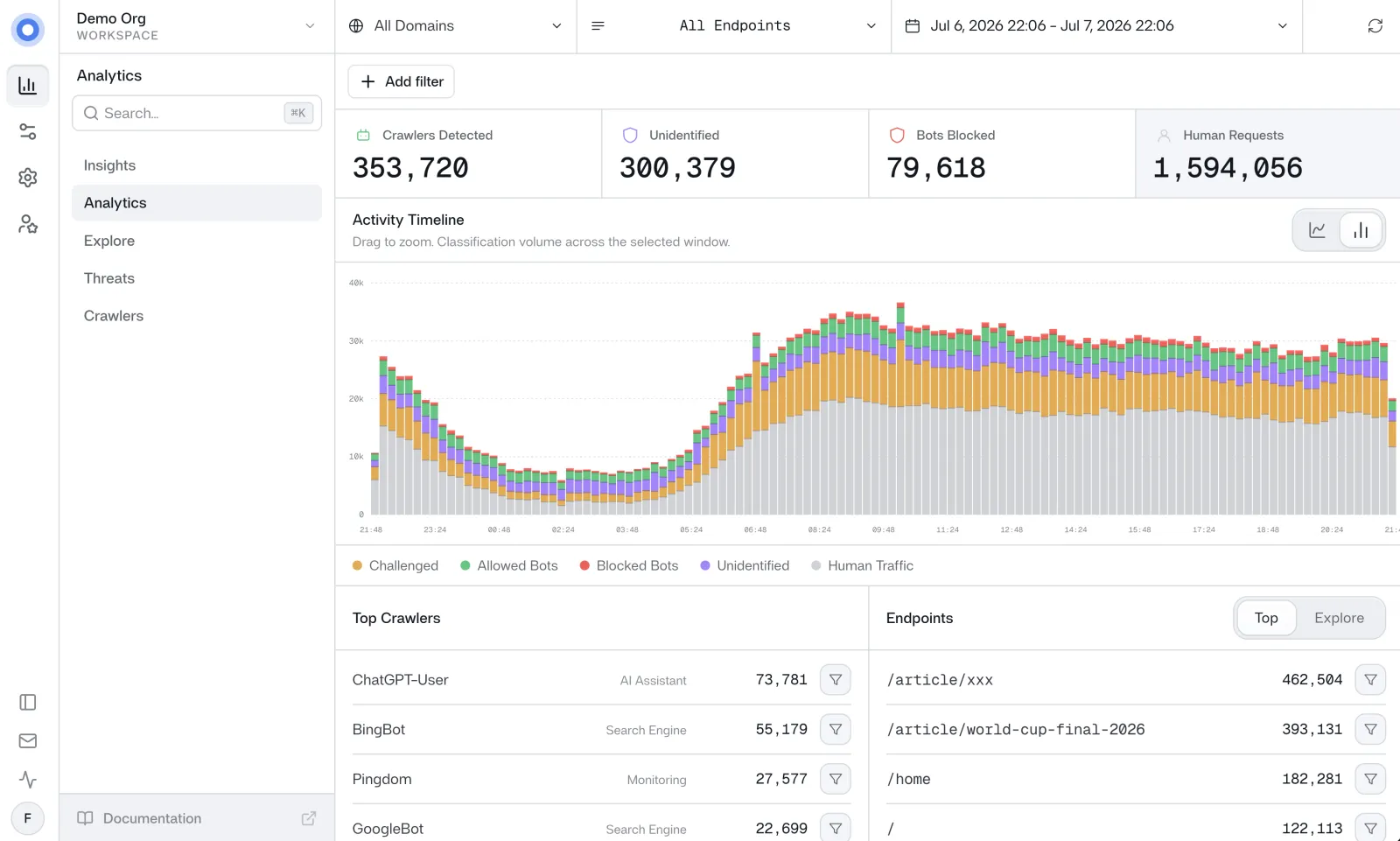
Task: Click the Pingdom crawler name
Action: (381, 780)
